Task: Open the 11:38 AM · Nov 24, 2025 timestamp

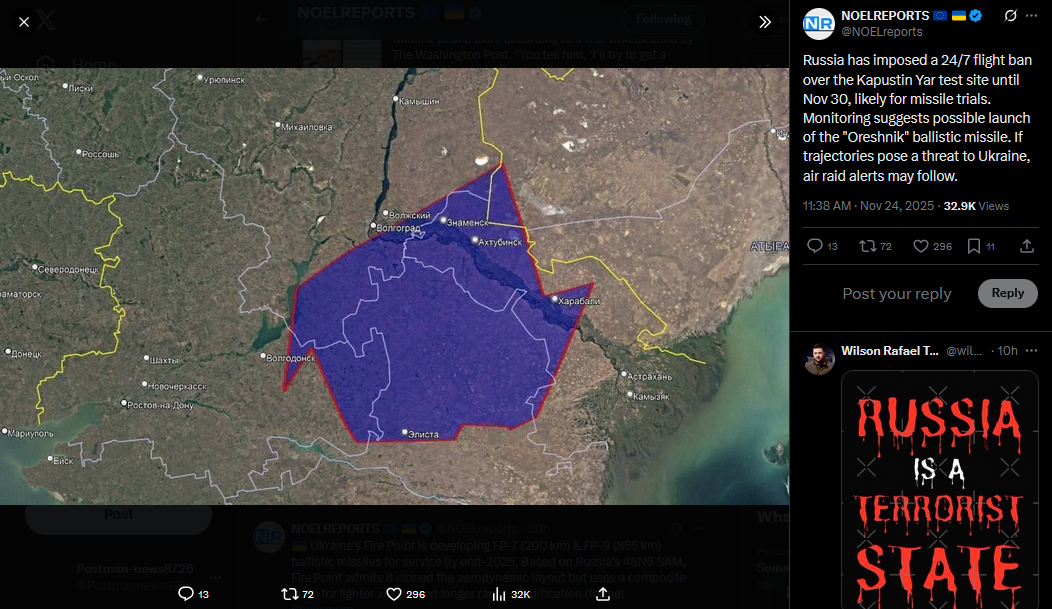Action: tap(868, 206)
